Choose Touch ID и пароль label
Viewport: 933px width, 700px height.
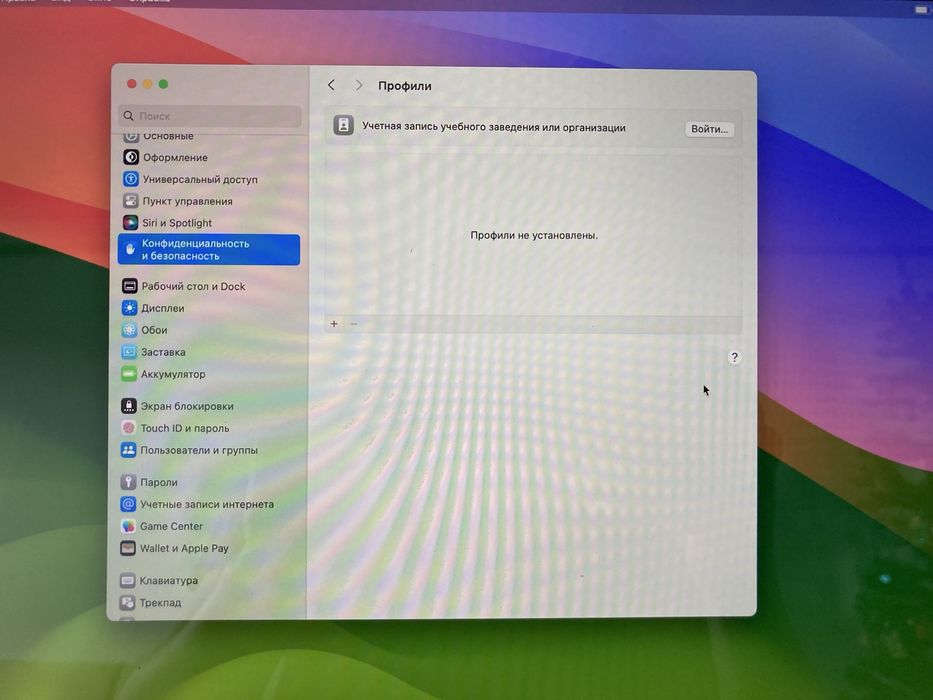point(184,428)
